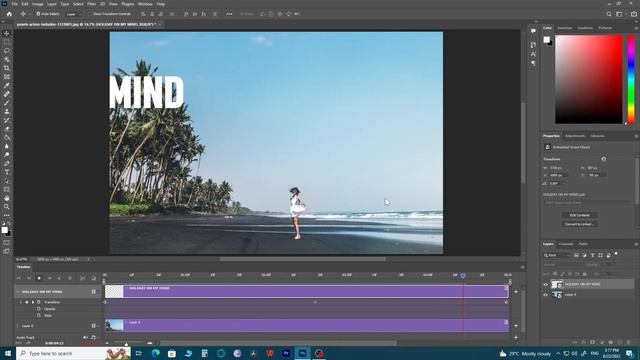Screen dimensions: 640x360
Task: Click the Convert to Linked button
Action: [579, 224]
